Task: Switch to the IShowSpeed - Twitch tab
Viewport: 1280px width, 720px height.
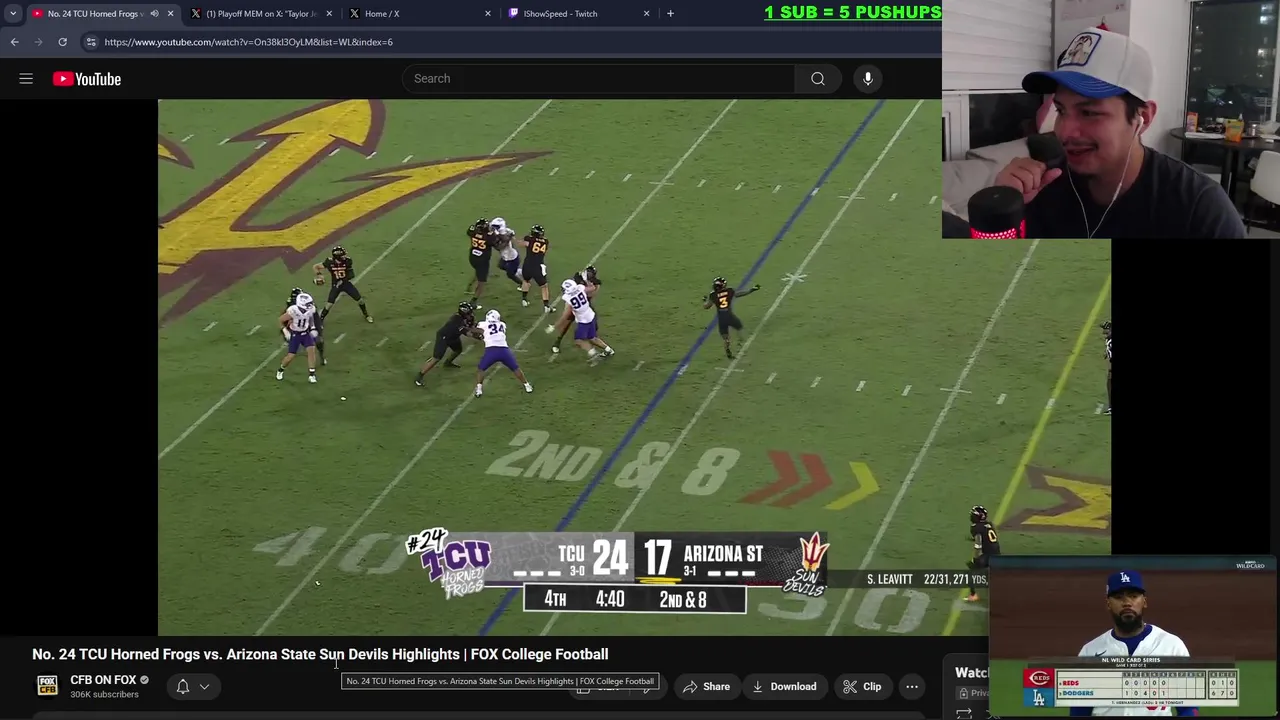Action: coord(578,14)
